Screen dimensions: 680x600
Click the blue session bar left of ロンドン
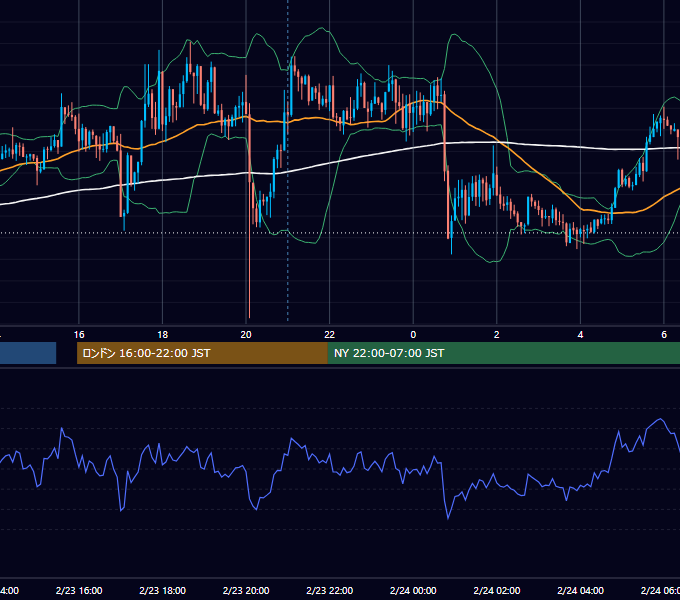point(28,353)
